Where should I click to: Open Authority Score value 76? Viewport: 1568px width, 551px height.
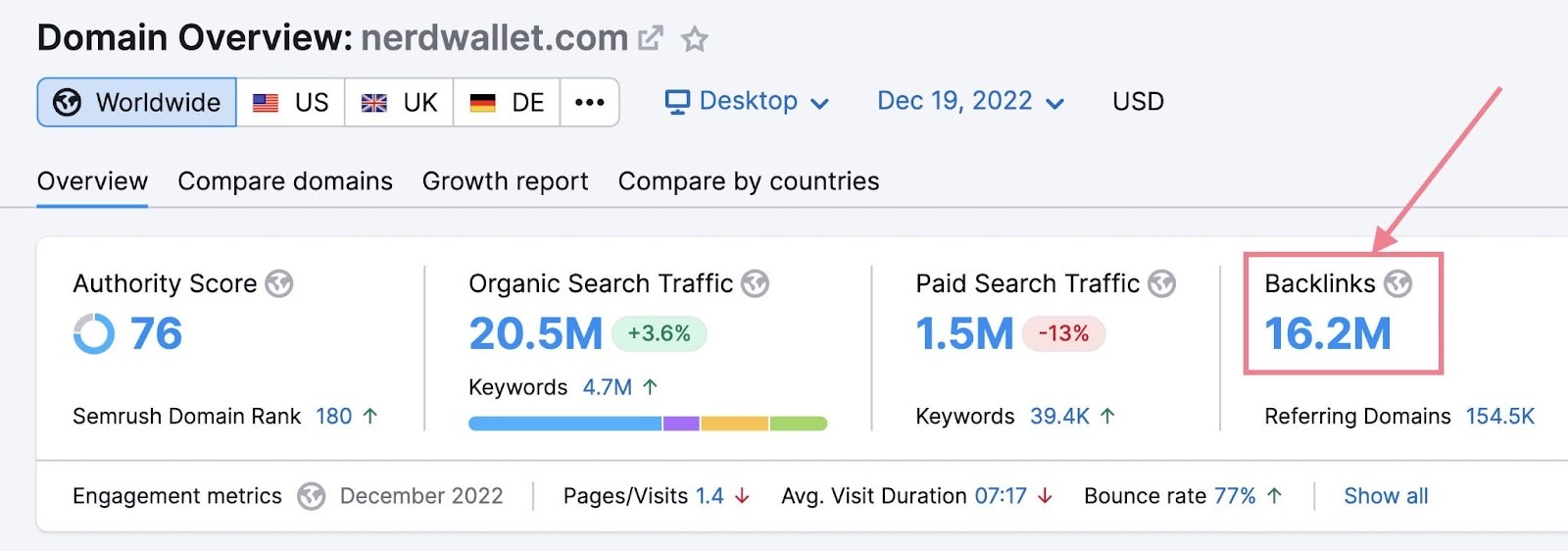click(157, 334)
